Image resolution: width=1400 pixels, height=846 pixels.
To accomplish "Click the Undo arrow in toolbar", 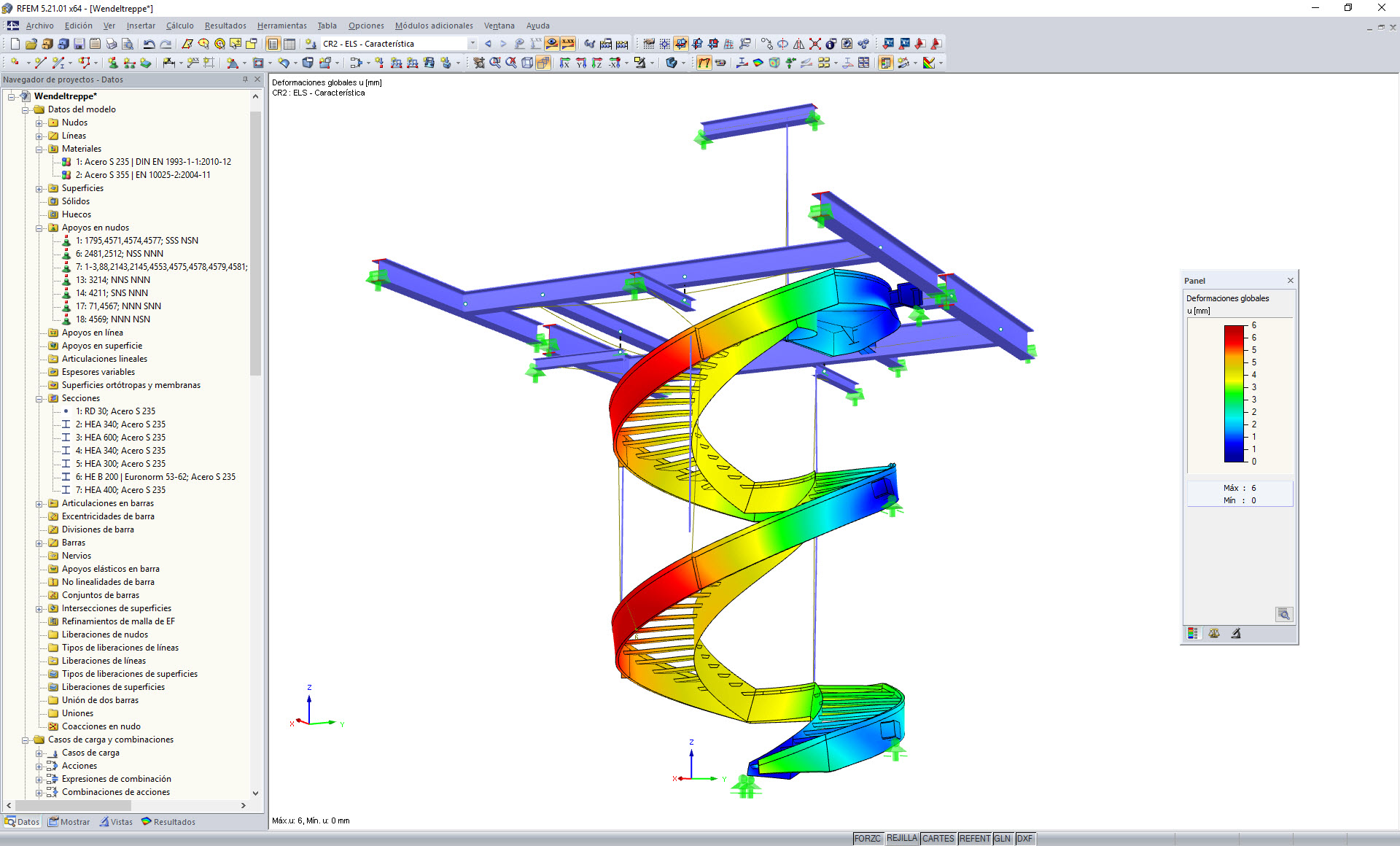I will (x=149, y=44).
